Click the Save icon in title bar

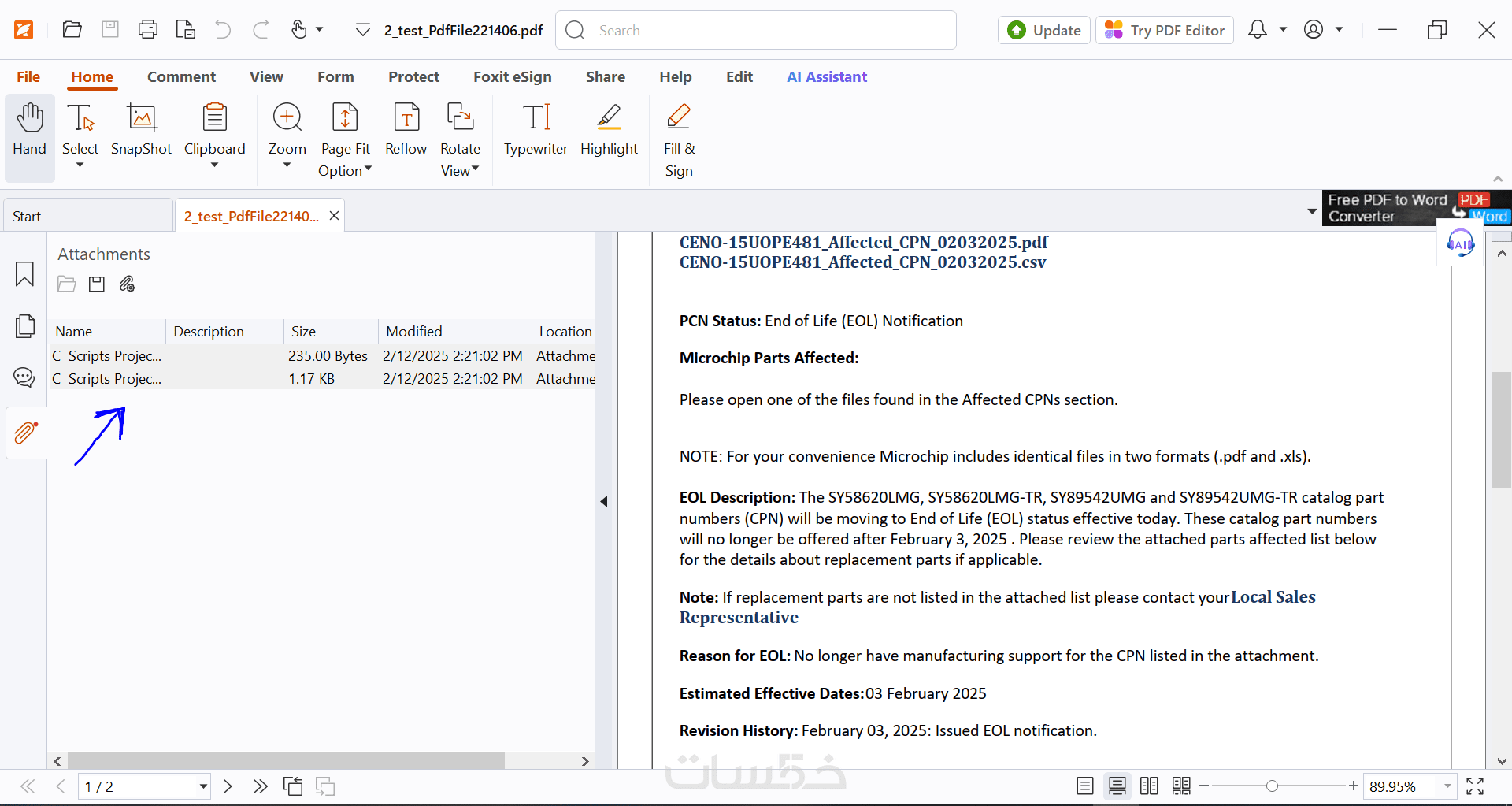pos(110,30)
